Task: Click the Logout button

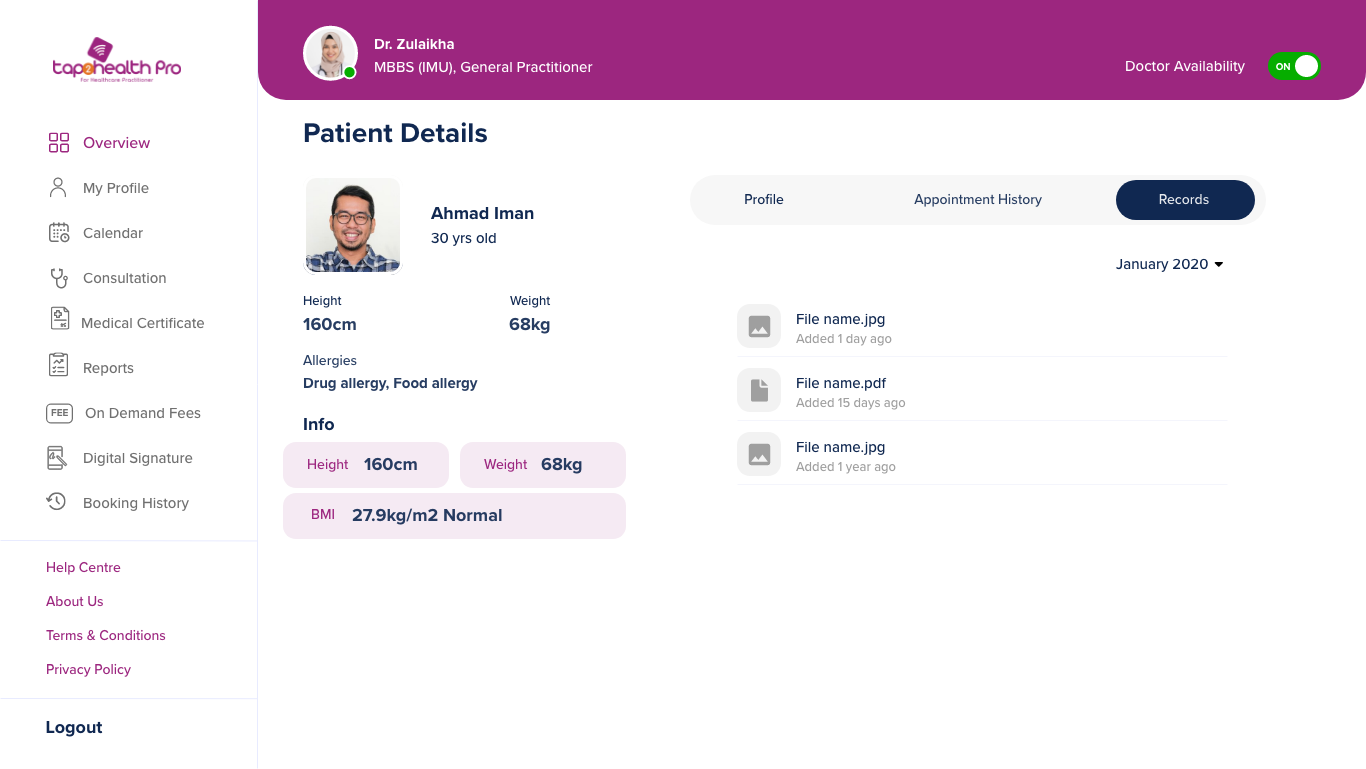Action: tap(74, 727)
